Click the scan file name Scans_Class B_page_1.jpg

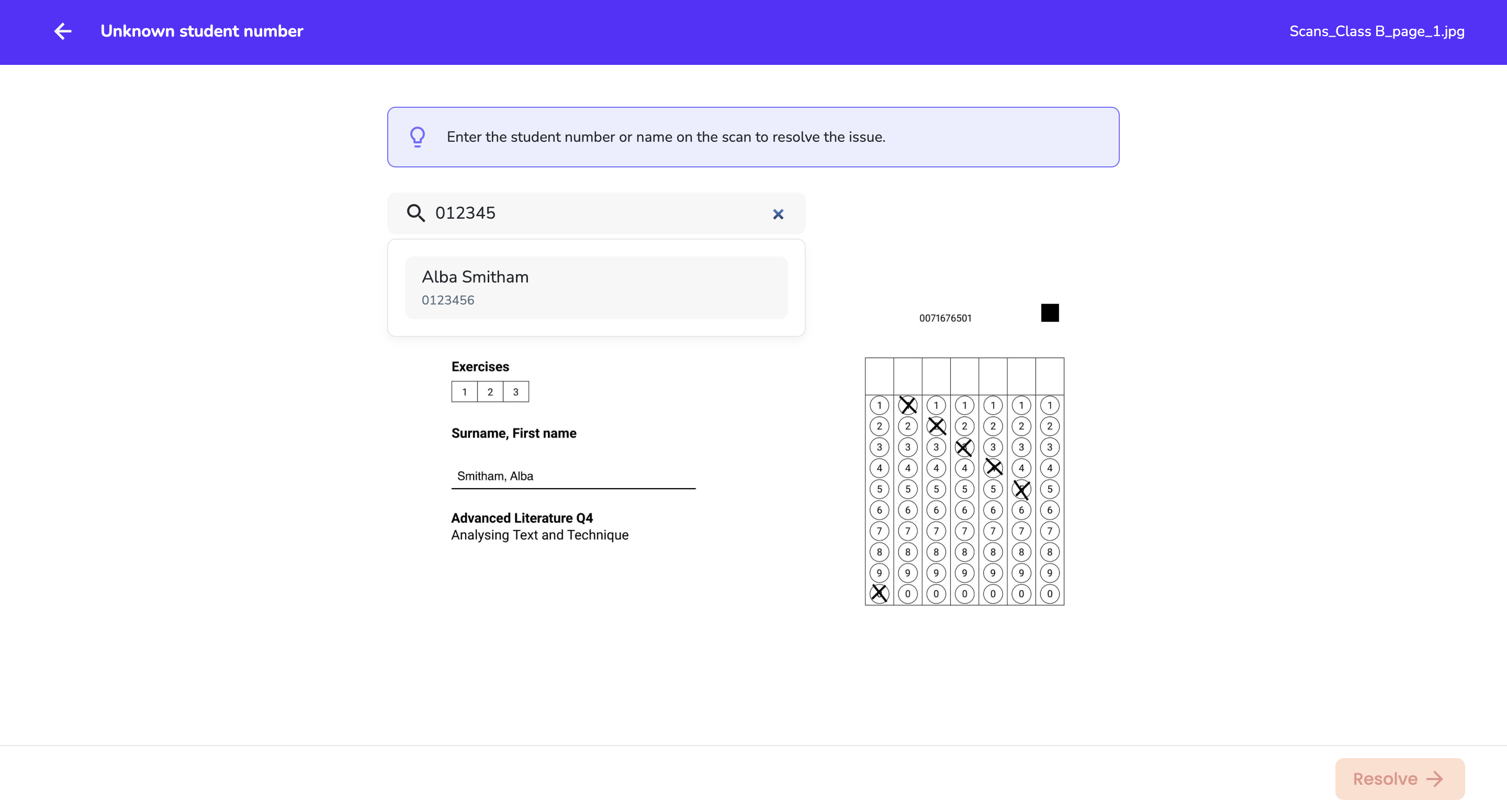1377,31
